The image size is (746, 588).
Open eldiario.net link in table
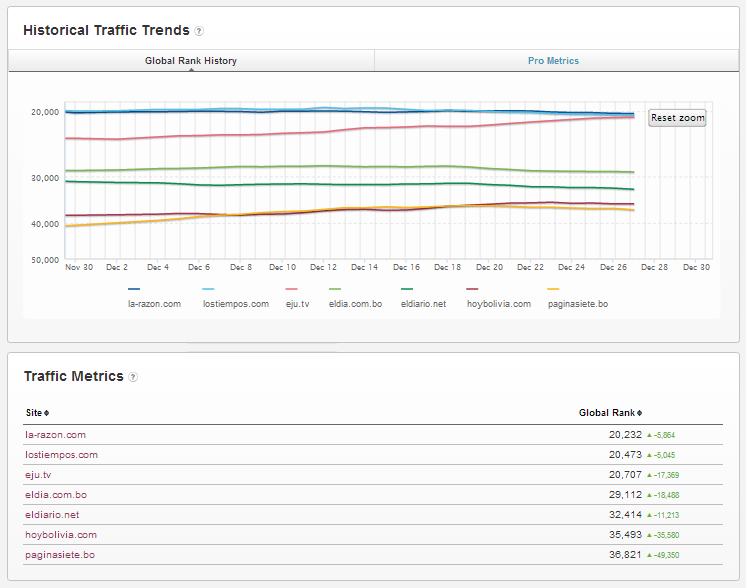(x=53, y=515)
